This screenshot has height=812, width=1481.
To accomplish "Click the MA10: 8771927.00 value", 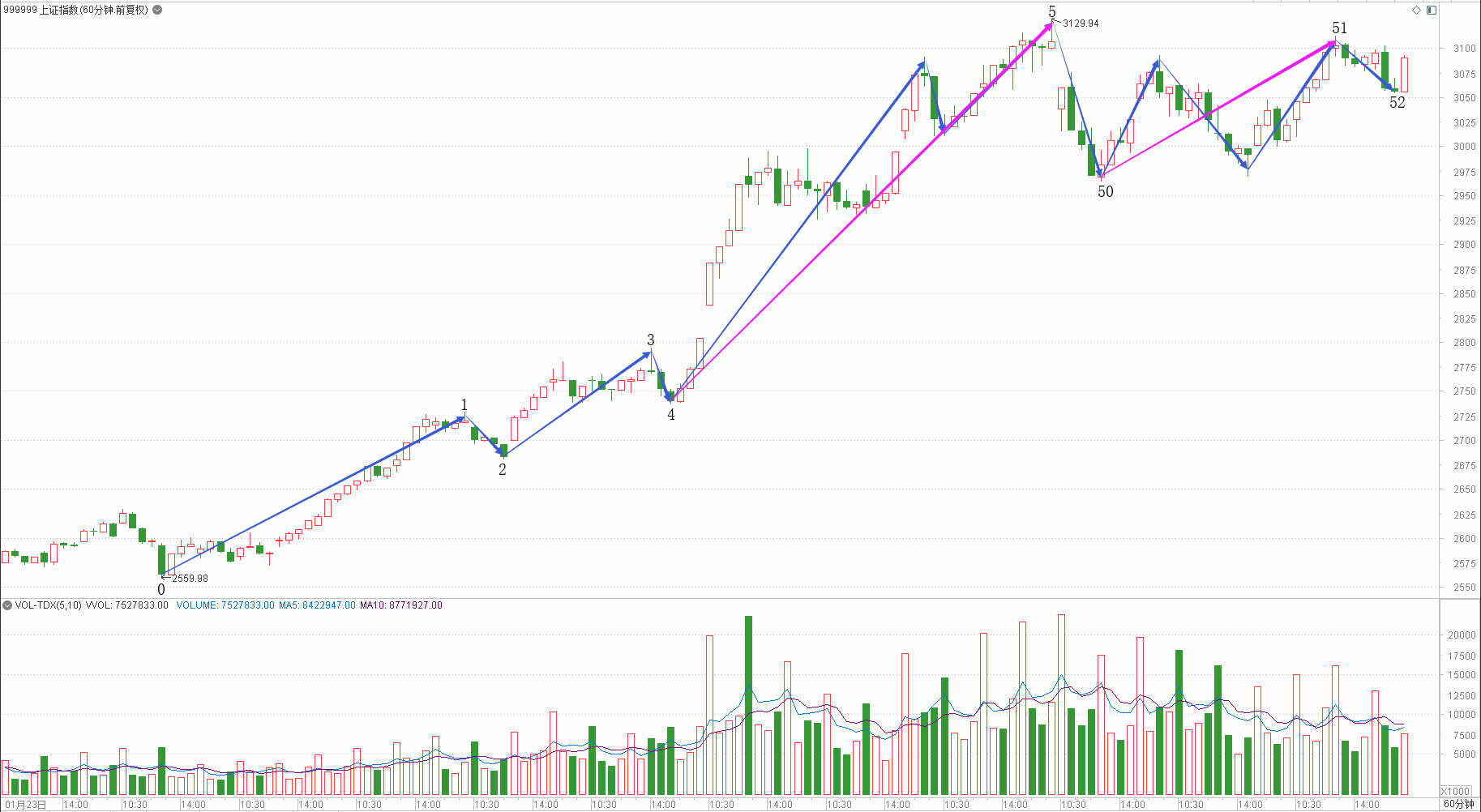I will [401, 605].
